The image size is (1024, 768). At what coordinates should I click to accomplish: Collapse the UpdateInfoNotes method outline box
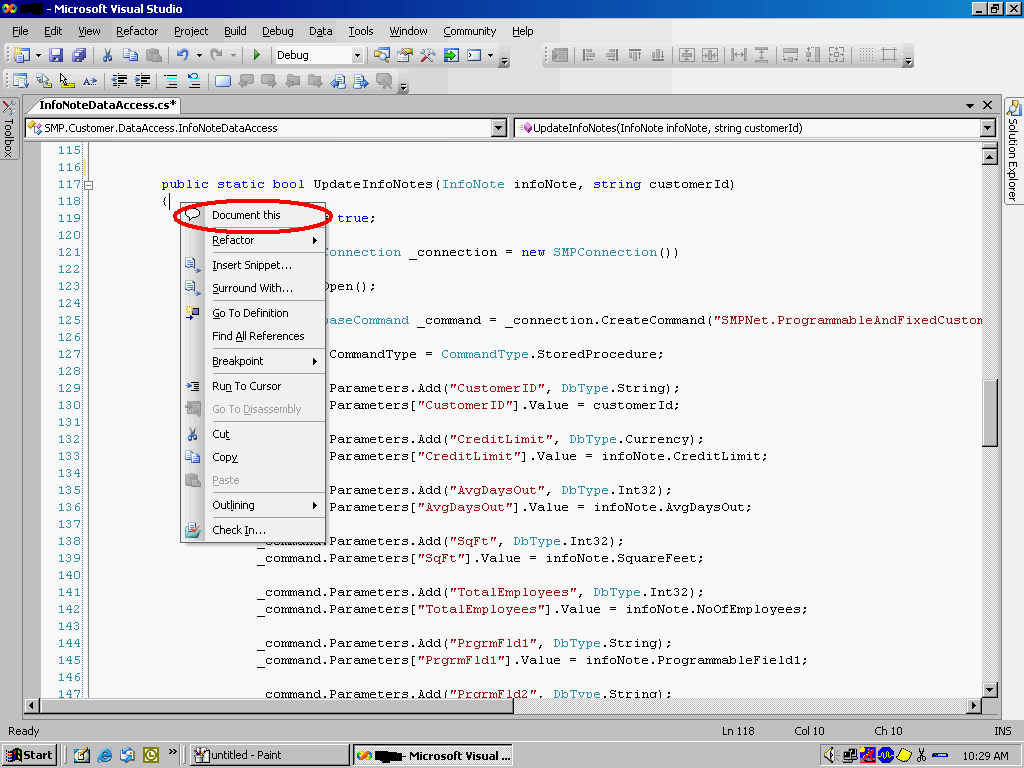click(x=89, y=185)
